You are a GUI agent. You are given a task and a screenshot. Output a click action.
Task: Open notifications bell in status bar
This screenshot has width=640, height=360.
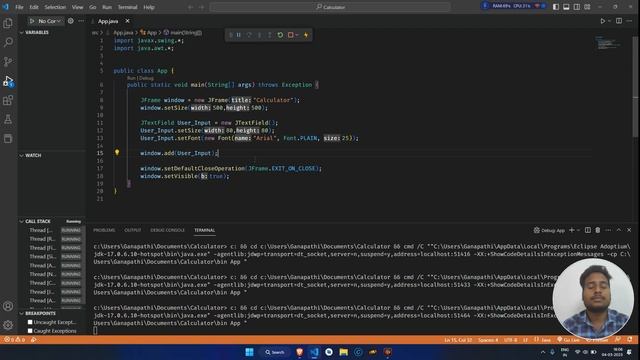[630, 340]
